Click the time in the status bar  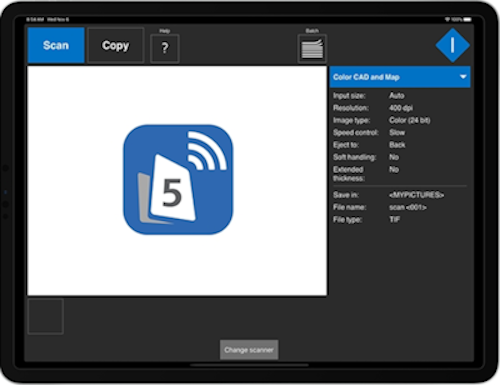(x=35, y=19)
